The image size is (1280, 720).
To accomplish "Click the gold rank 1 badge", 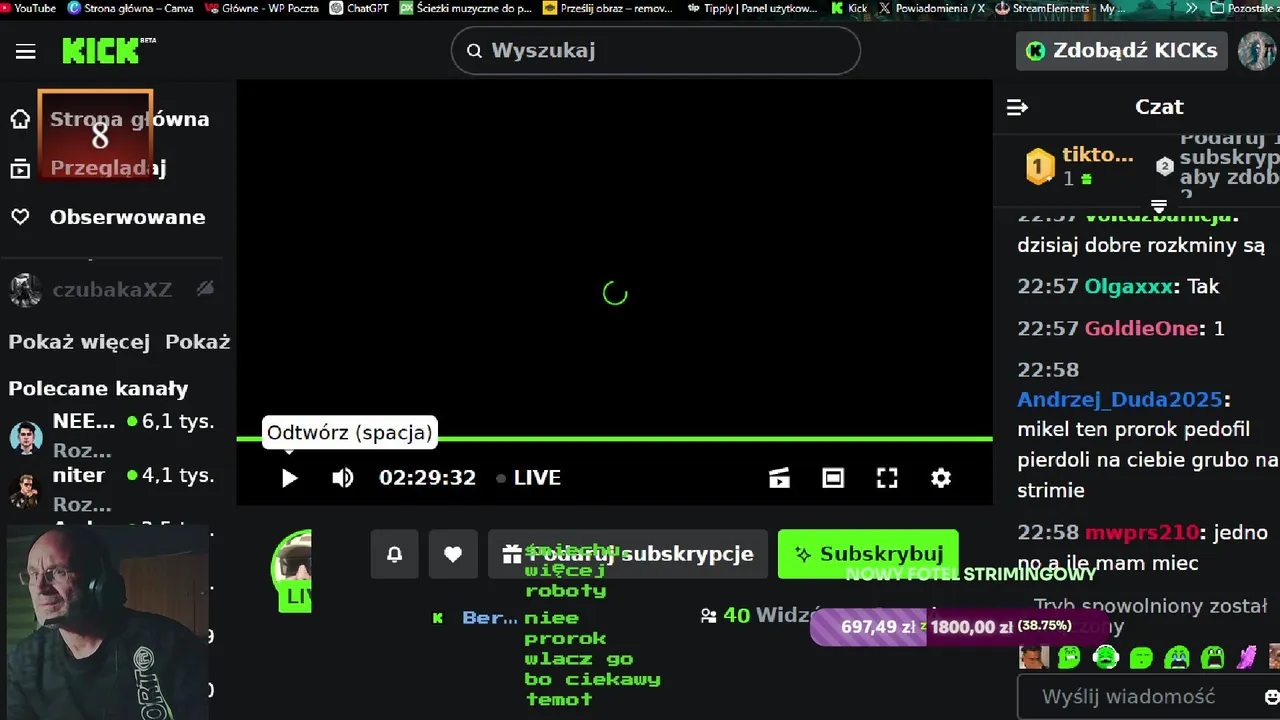I will click(1040, 166).
